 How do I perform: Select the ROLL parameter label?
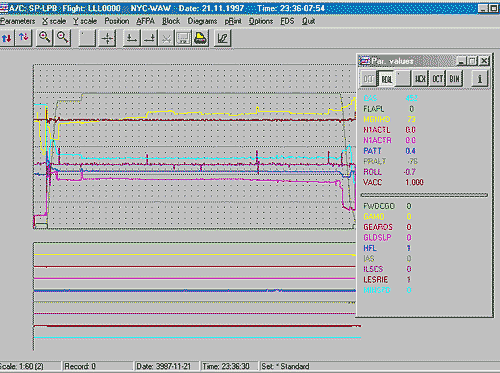[x=373, y=172]
